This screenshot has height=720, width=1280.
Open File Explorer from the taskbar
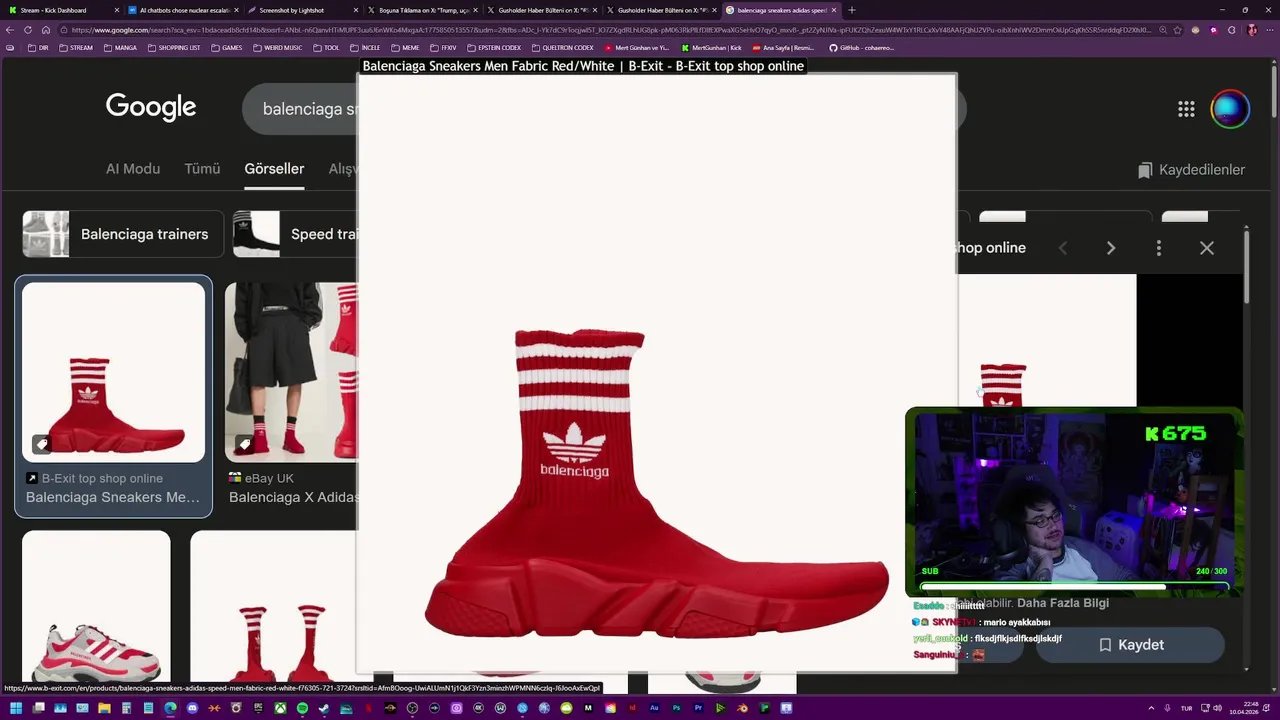point(104,708)
